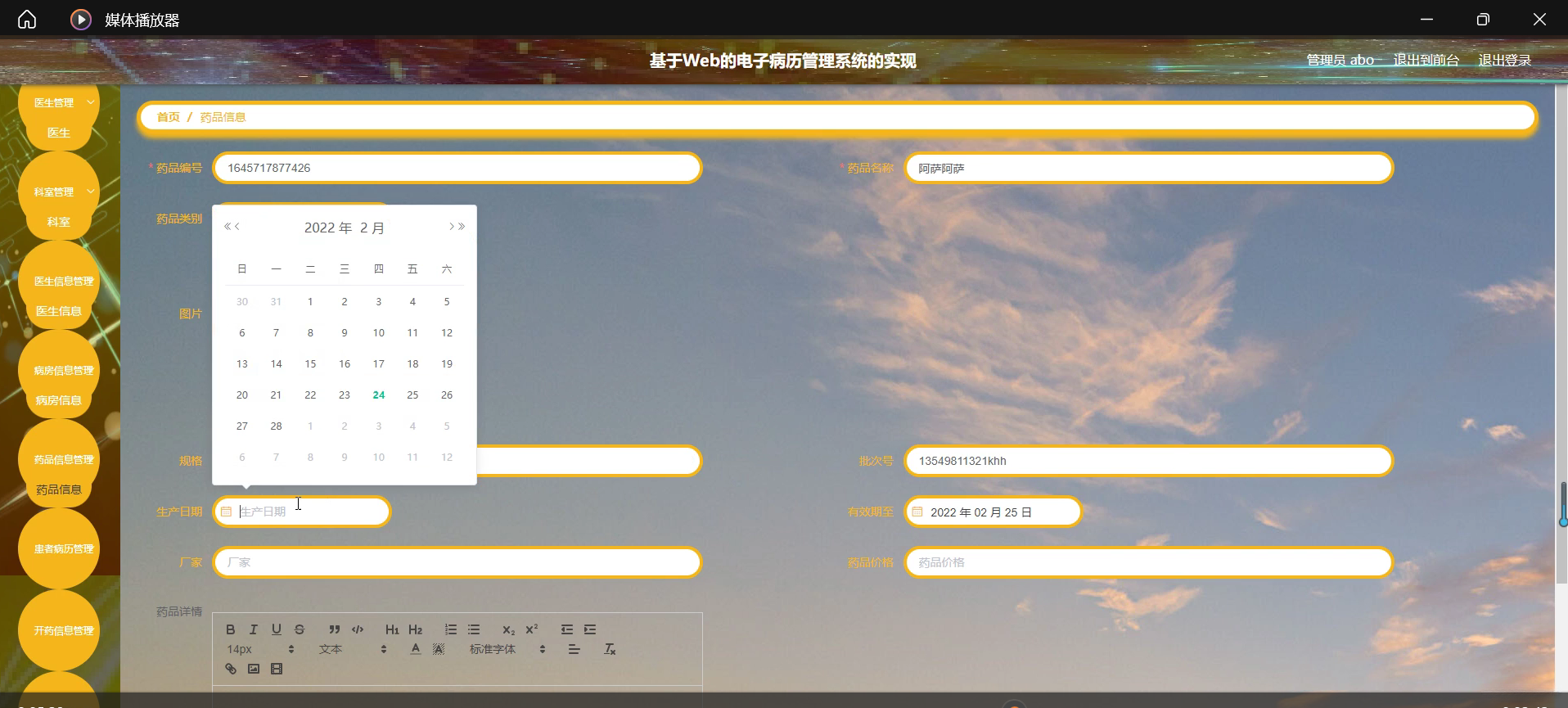1568x708 pixels.
Task: Apply strikethrough formatting
Action: point(300,629)
